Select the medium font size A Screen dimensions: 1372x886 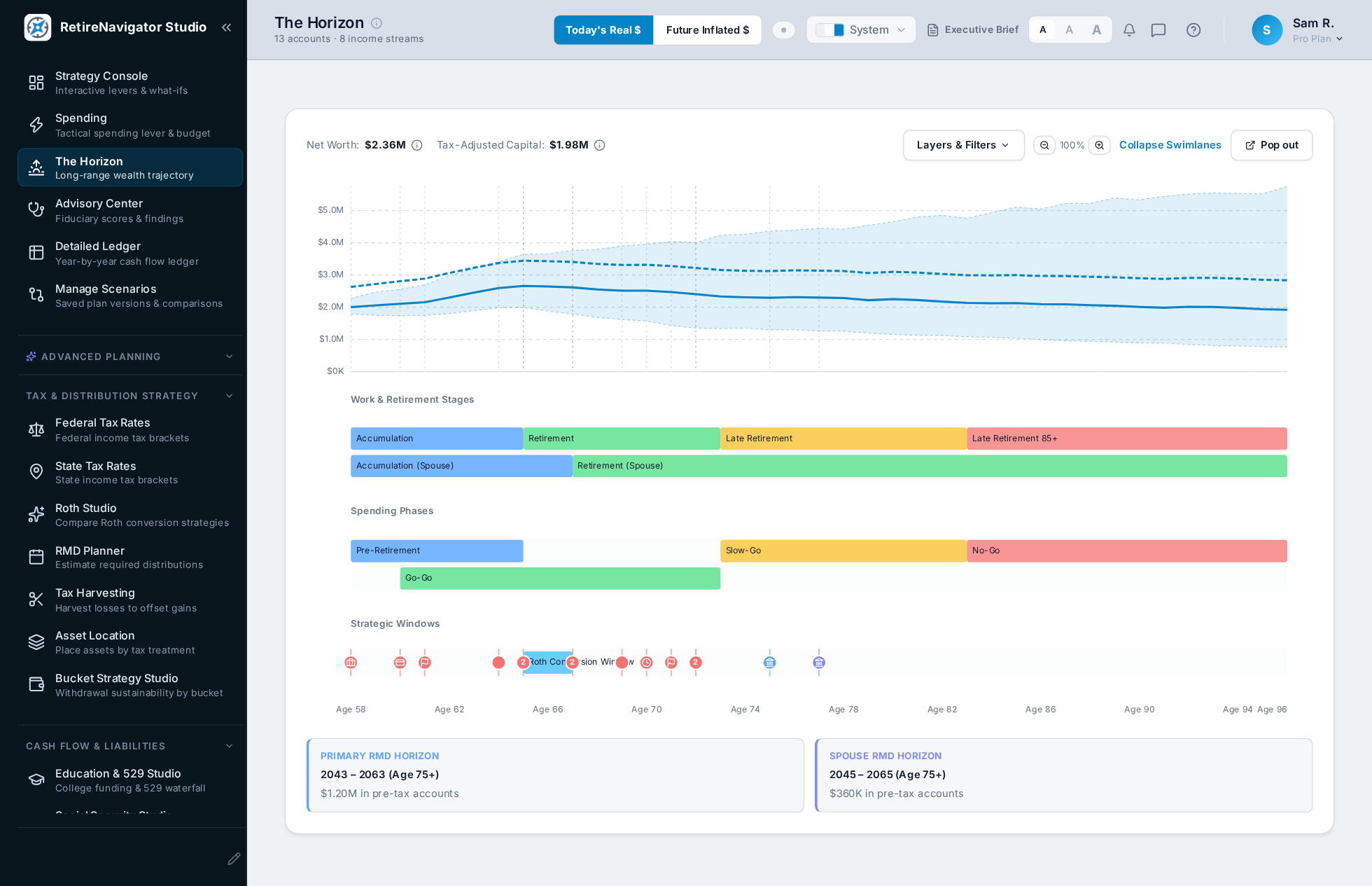pos(1069,30)
